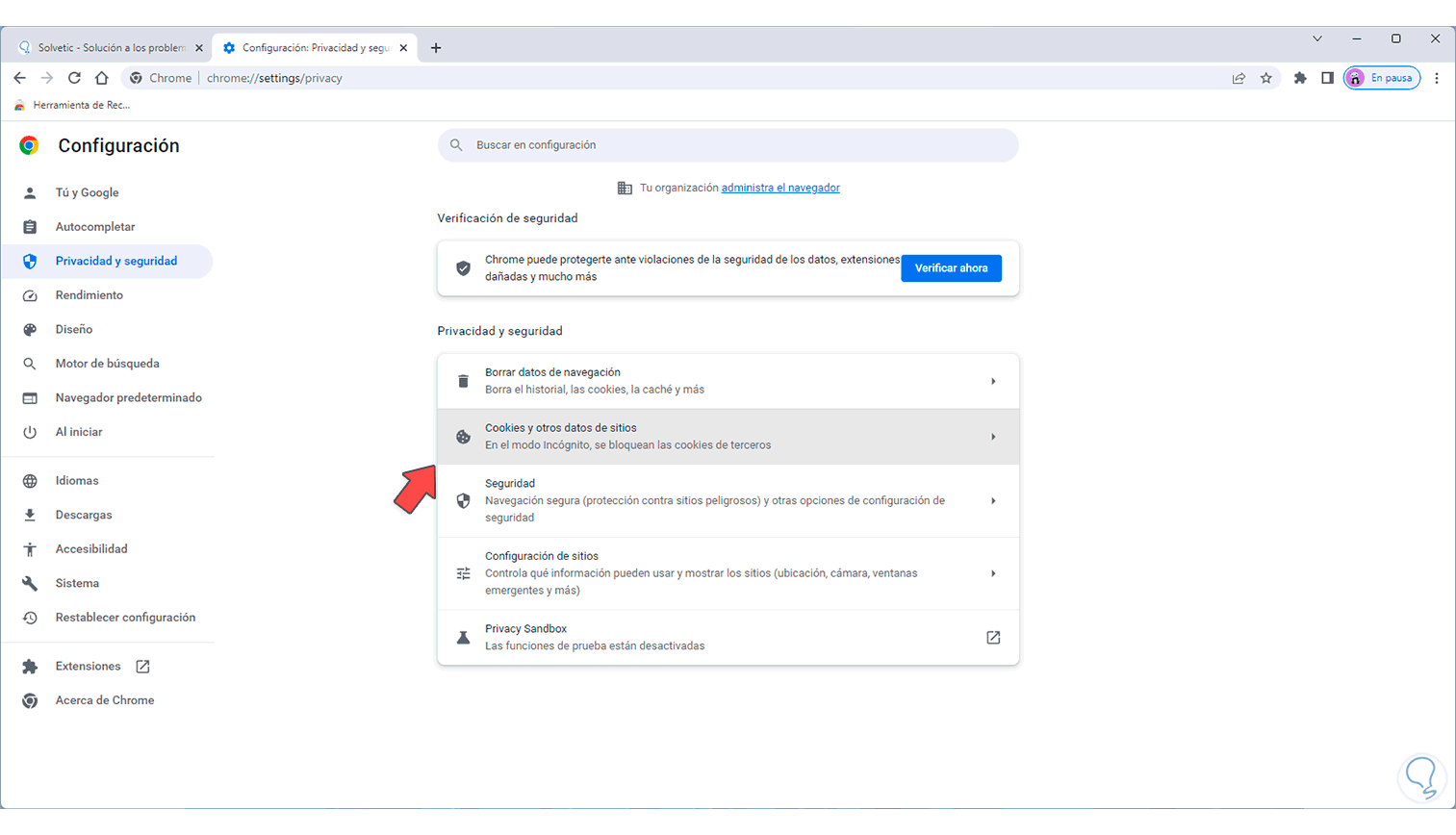Click the share page icon
Image resolution: width=1456 pixels, height=835 pixels.
tap(1239, 78)
